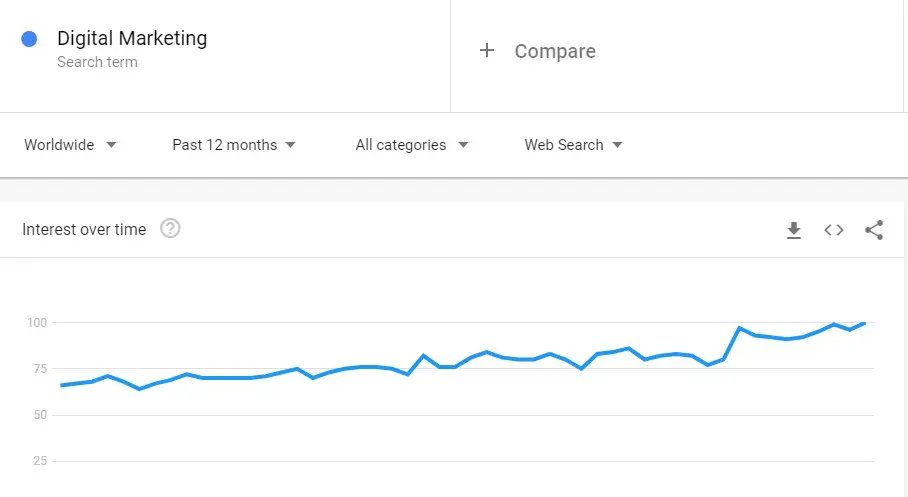Click the arrow next to Past 12 months

click(291, 145)
